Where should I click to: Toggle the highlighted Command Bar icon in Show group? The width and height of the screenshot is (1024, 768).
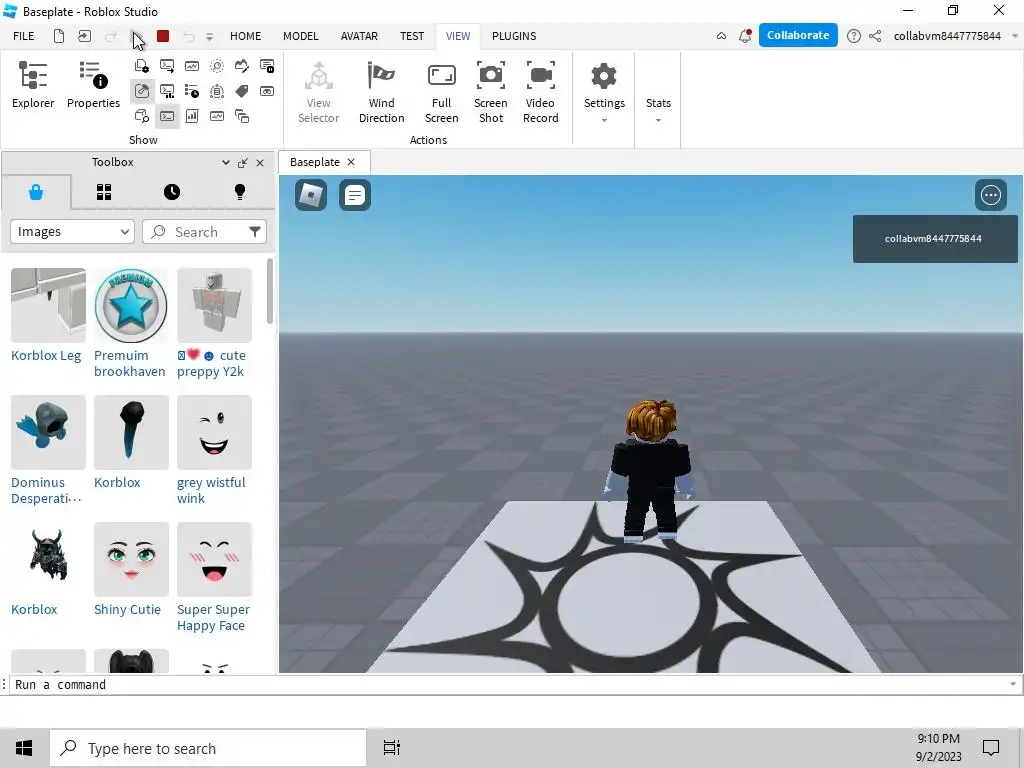(x=167, y=116)
